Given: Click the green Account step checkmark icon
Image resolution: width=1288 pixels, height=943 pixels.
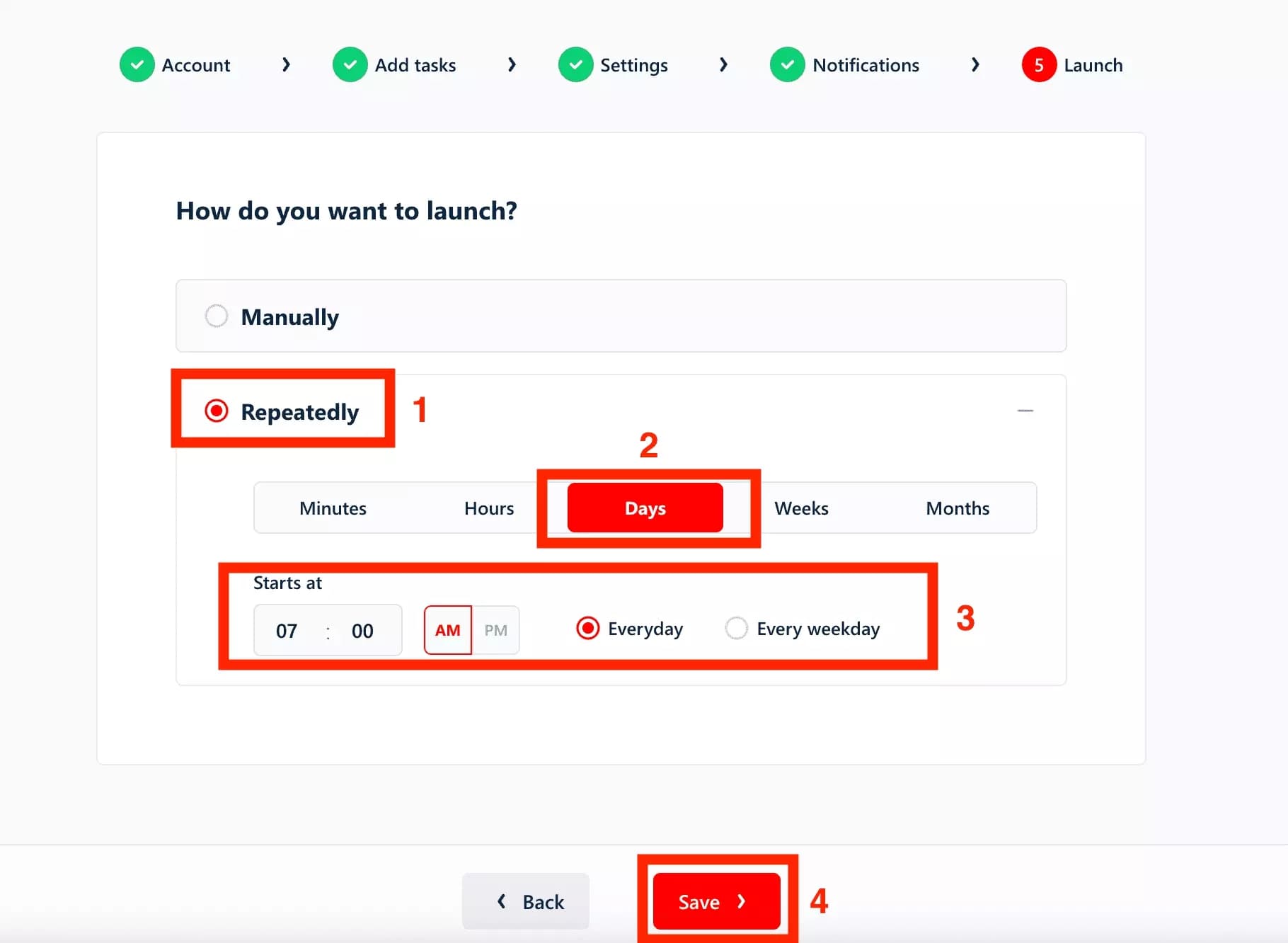Looking at the screenshot, I should tap(137, 65).
